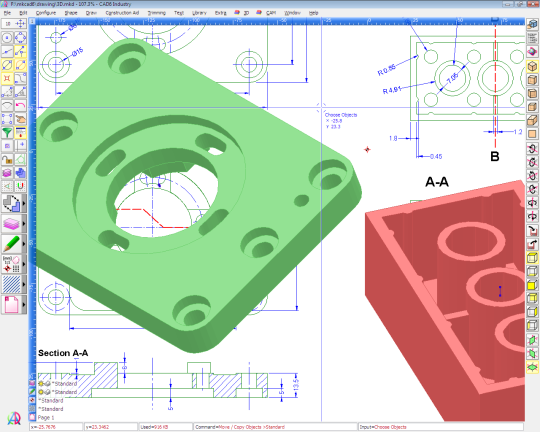Image resolution: width=540 pixels, height=432 pixels.
Task: Click the Used 916 KB status text
Action: click(153, 427)
